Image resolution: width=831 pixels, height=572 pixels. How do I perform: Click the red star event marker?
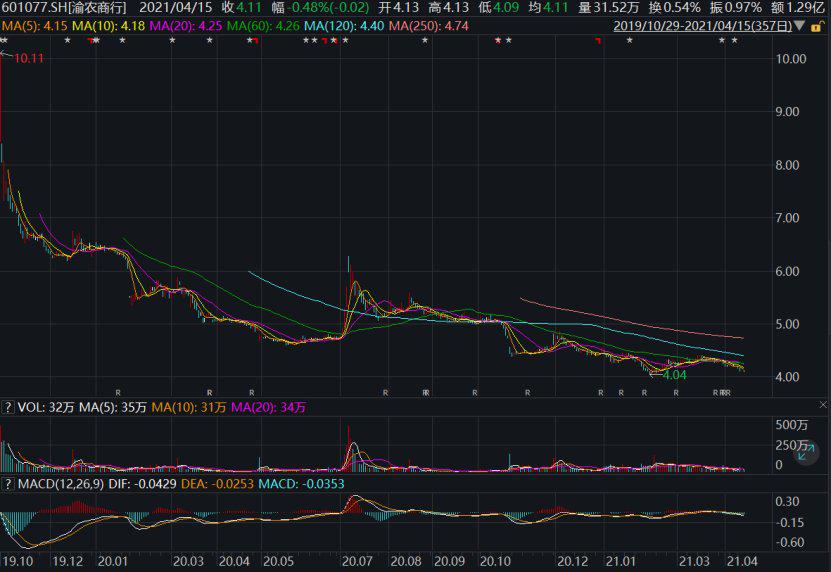pos(497,40)
